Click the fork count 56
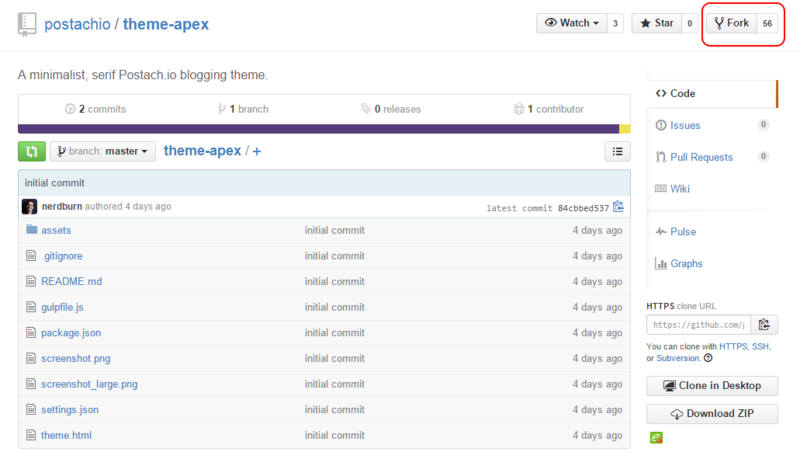The width and height of the screenshot is (800, 452). coord(767,23)
